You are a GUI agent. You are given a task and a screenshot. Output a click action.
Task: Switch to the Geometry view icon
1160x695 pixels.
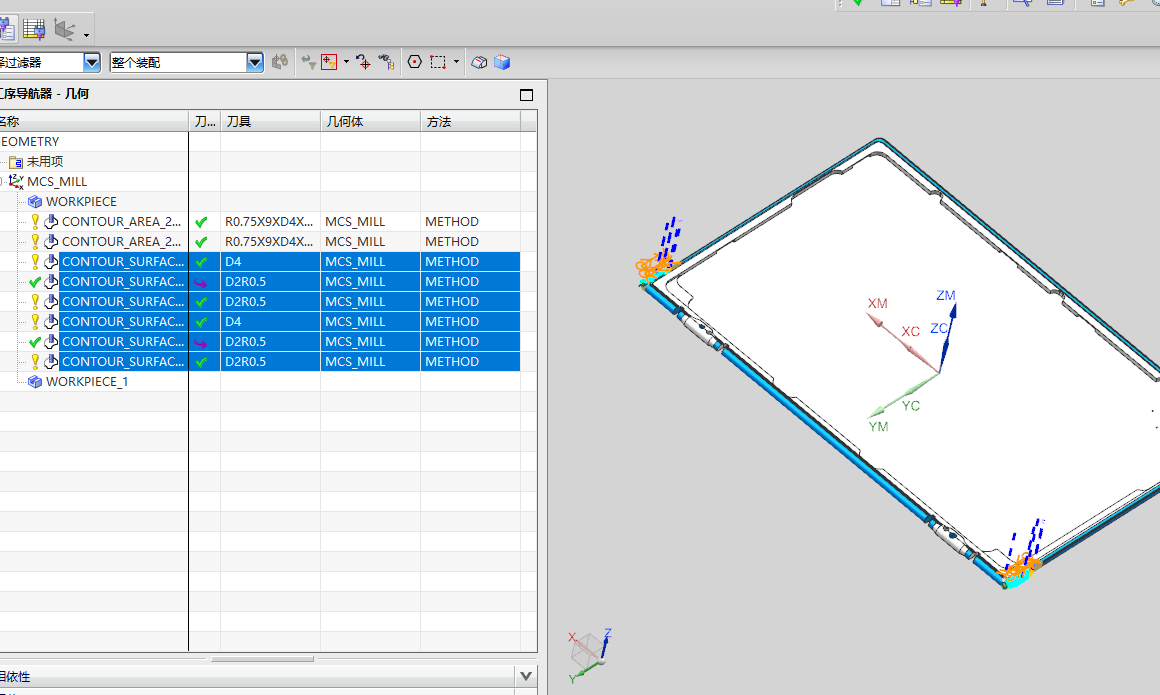(64, 30)
